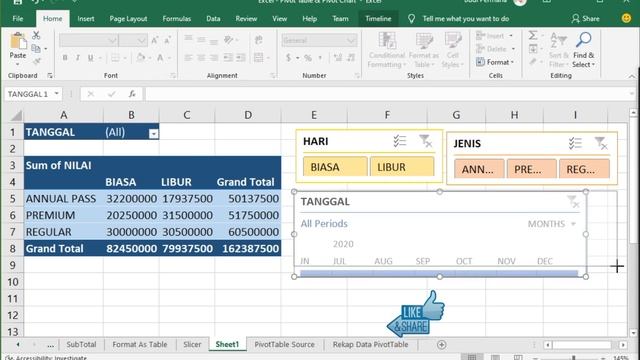Toggle Underline formatting
This screenshot has width=640, height=360.
click(x=91, y=58)
